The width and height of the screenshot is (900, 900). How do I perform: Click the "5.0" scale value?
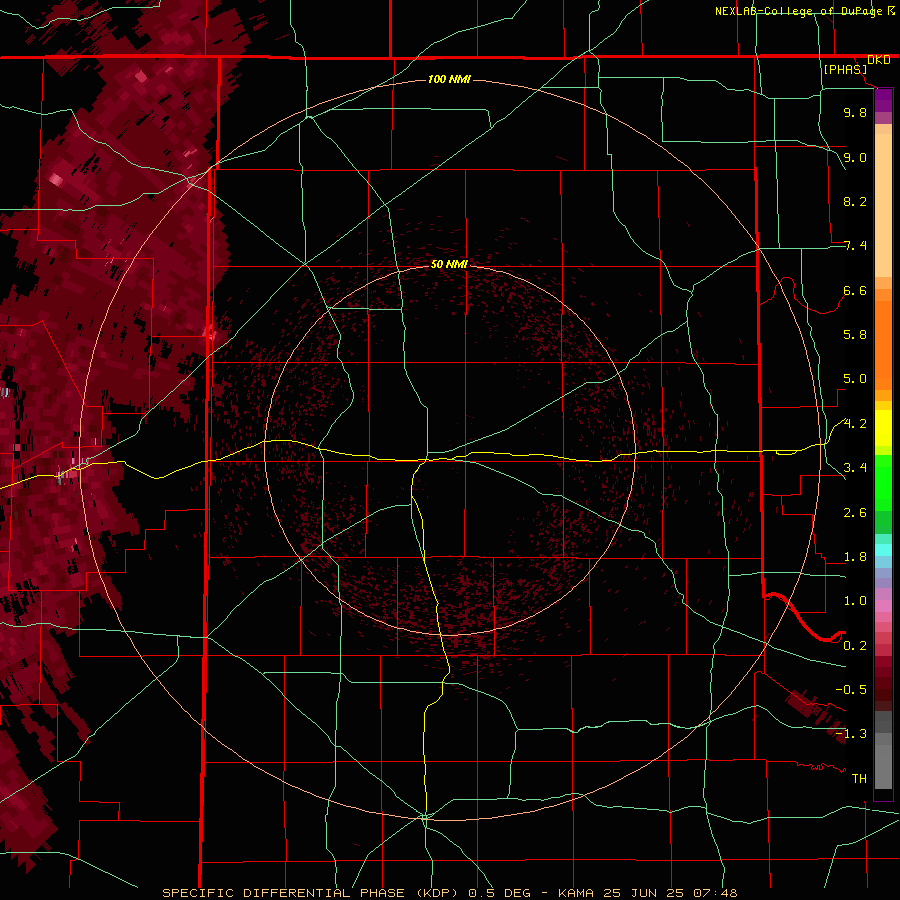click(x=855, y=379)
